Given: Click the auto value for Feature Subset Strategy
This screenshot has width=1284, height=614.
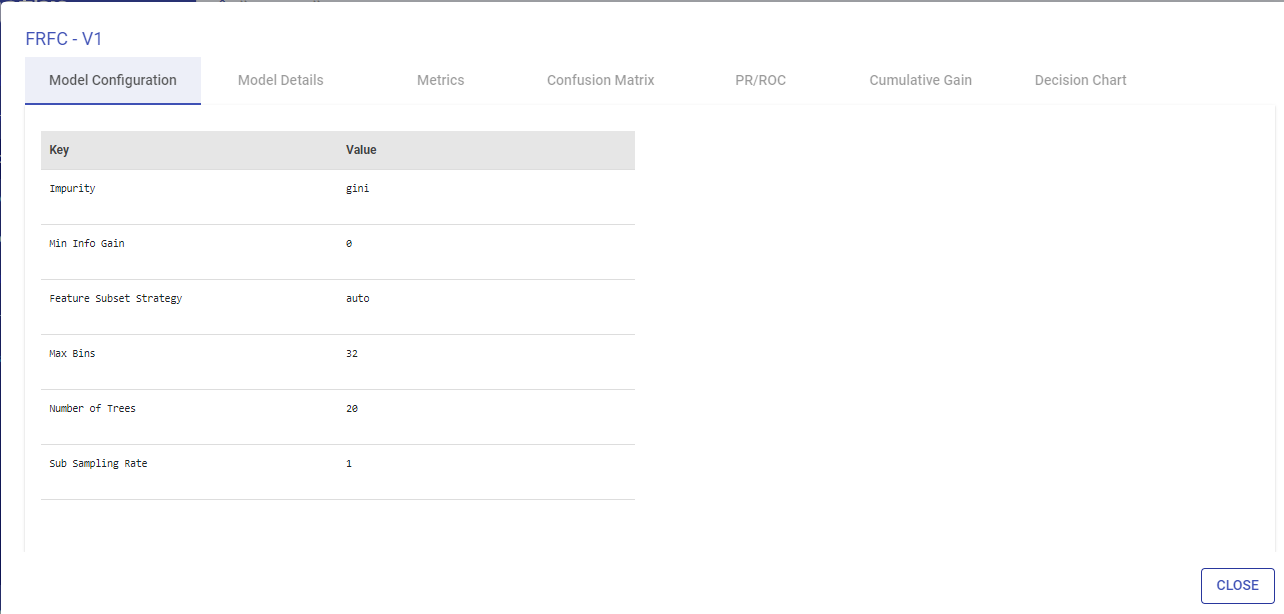Looking at the screenshot, I should (x=357, y=298).
